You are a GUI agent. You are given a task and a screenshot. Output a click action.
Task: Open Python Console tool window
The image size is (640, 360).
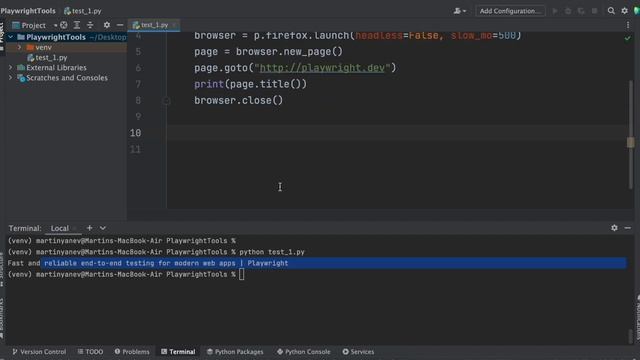pyautogui.click(x=304, y=351)
